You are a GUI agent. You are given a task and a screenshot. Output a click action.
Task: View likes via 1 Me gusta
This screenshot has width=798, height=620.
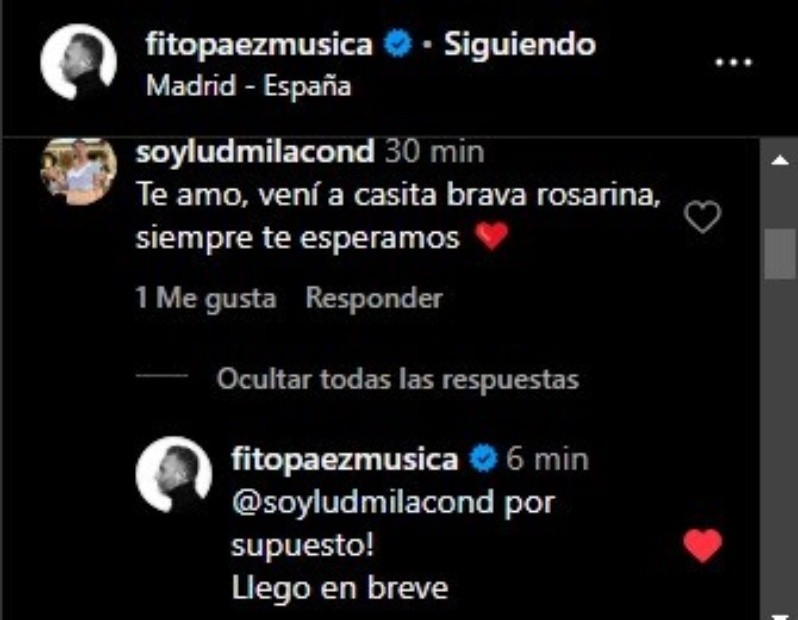206,298
